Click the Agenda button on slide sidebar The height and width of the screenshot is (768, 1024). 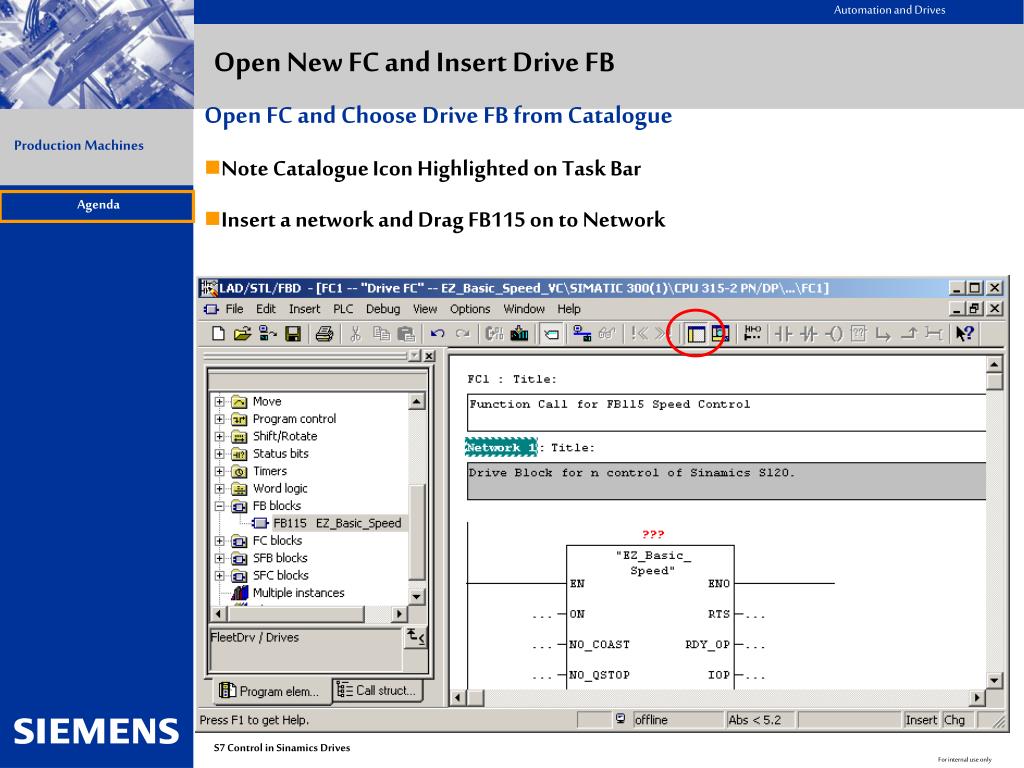coord(97,205)
